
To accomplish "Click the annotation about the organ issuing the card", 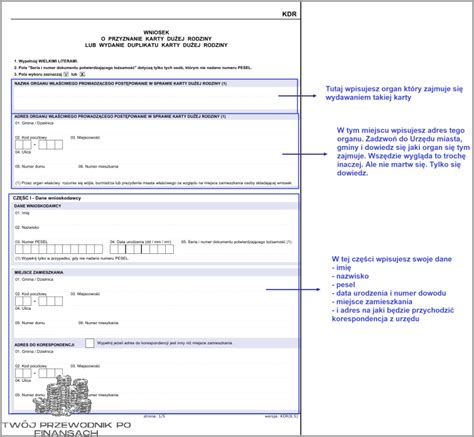I will 394,93.
